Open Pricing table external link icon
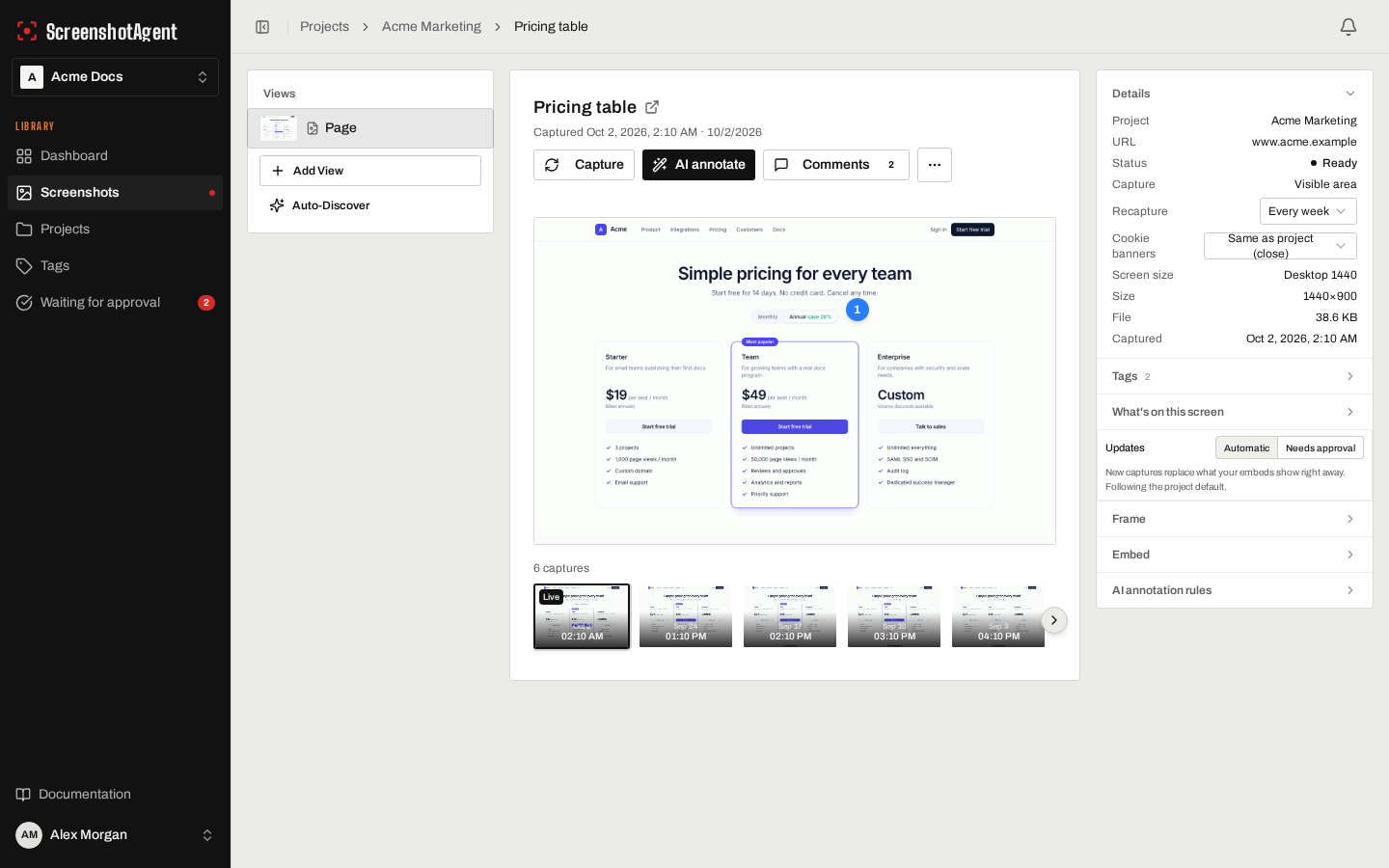The height and width of the screenshot is (868, 1389). [x=652, y=107]
